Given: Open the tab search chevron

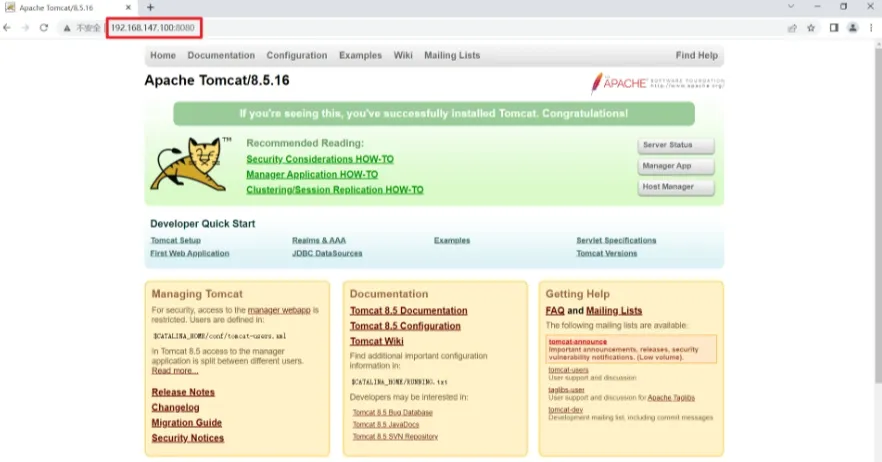Looking at the screenshot, I should pyautogui.click(x=791, y=7).
